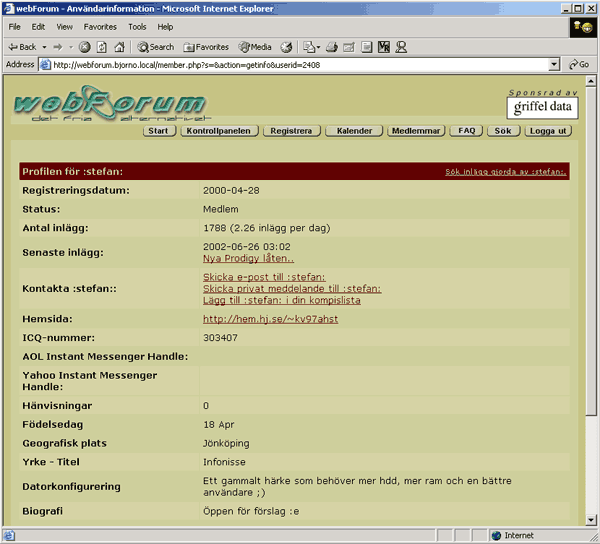
Task: Click the page icon in Address bar
Action: pos(46,65)
